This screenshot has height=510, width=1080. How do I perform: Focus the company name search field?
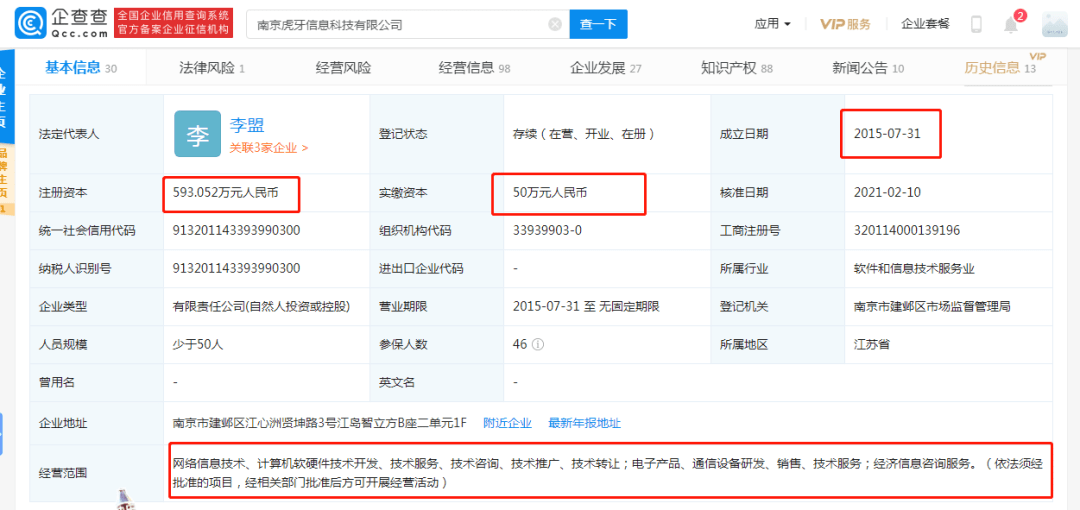[408, 25]
